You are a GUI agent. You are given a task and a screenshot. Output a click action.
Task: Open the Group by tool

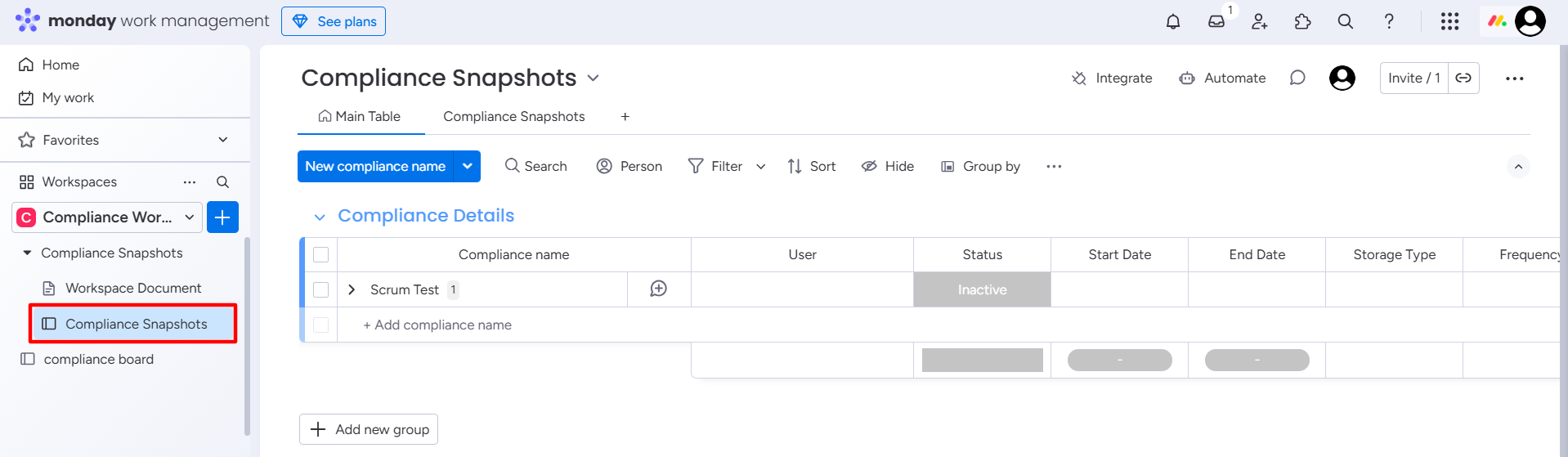coord(981,166)
